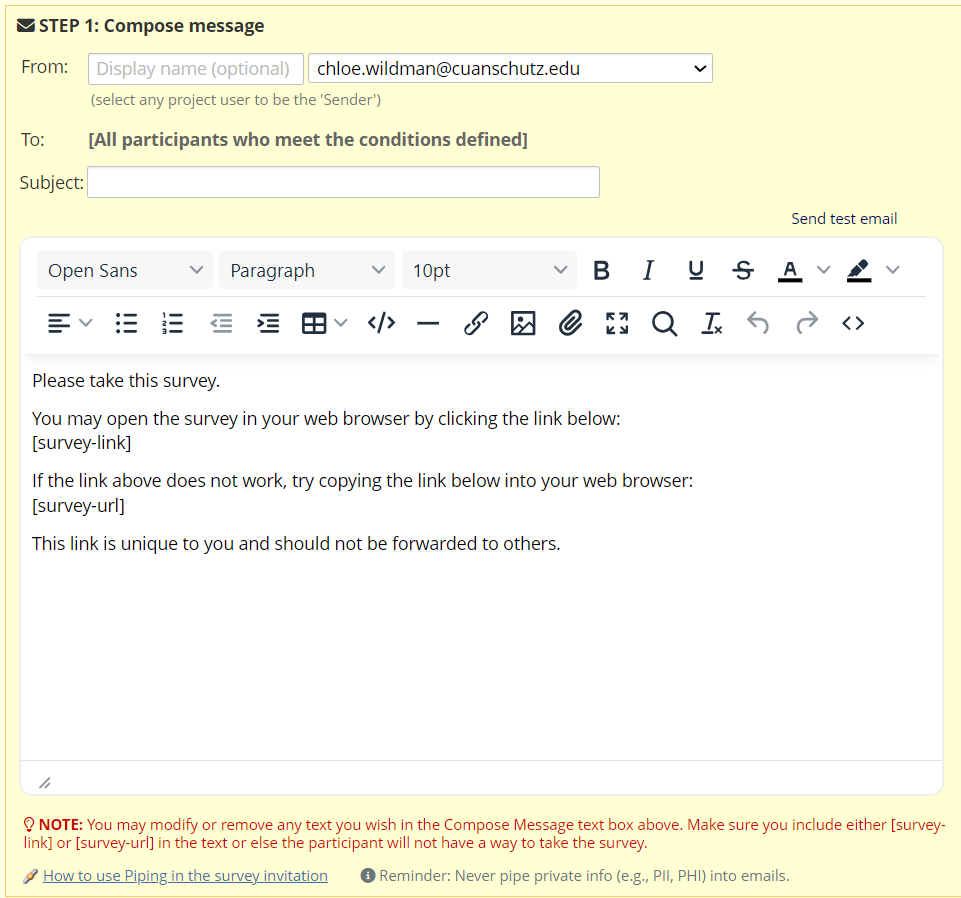Select a different sender email address
Image resolution: width=961 pixels, height=898 pixels.
click(x=510, y=68)
